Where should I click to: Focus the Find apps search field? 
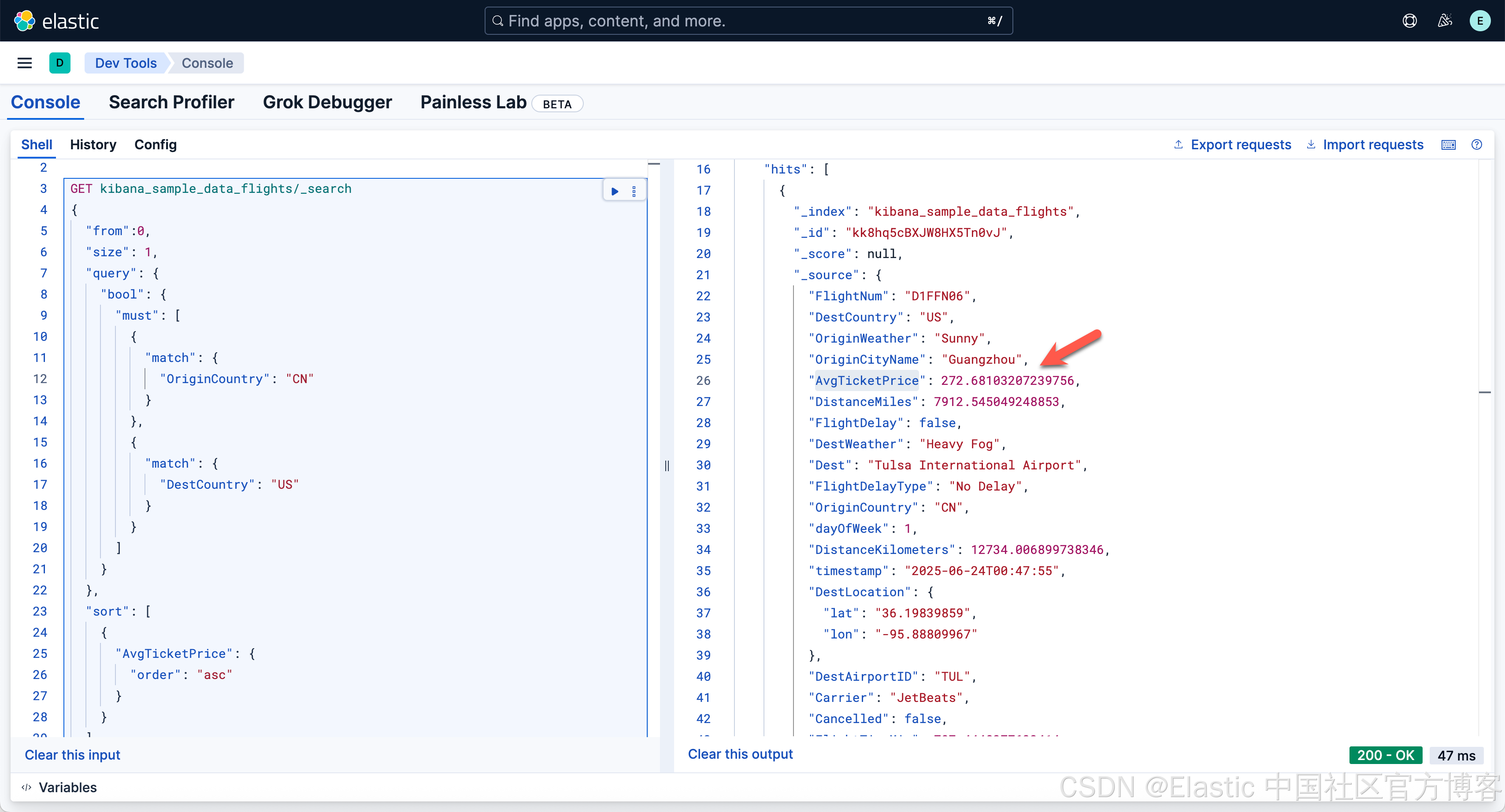pyautogui.click(x=748, y=21)
